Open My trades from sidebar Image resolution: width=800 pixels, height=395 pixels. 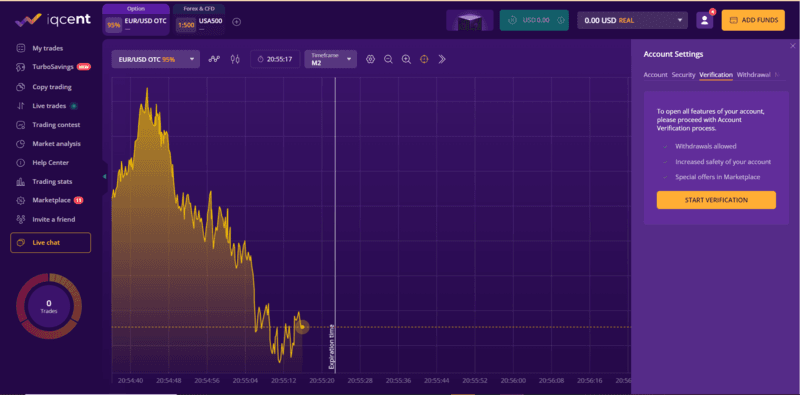(x=47, y=48)
